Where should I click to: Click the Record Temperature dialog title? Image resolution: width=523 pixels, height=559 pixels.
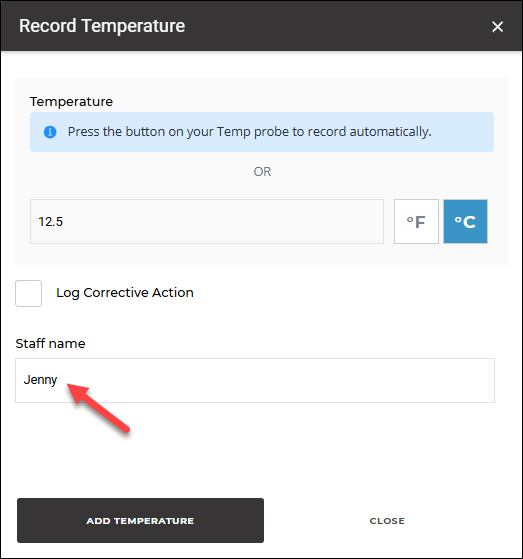(102, 26)
